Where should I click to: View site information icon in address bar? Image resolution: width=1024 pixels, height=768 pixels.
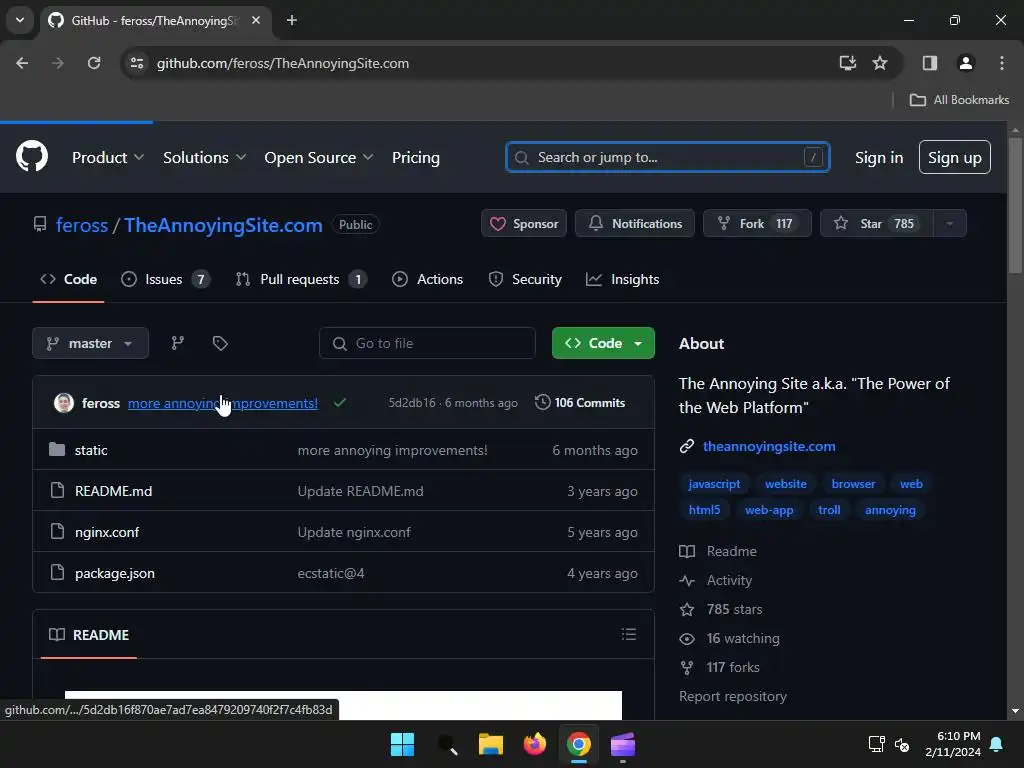(137, 63)
